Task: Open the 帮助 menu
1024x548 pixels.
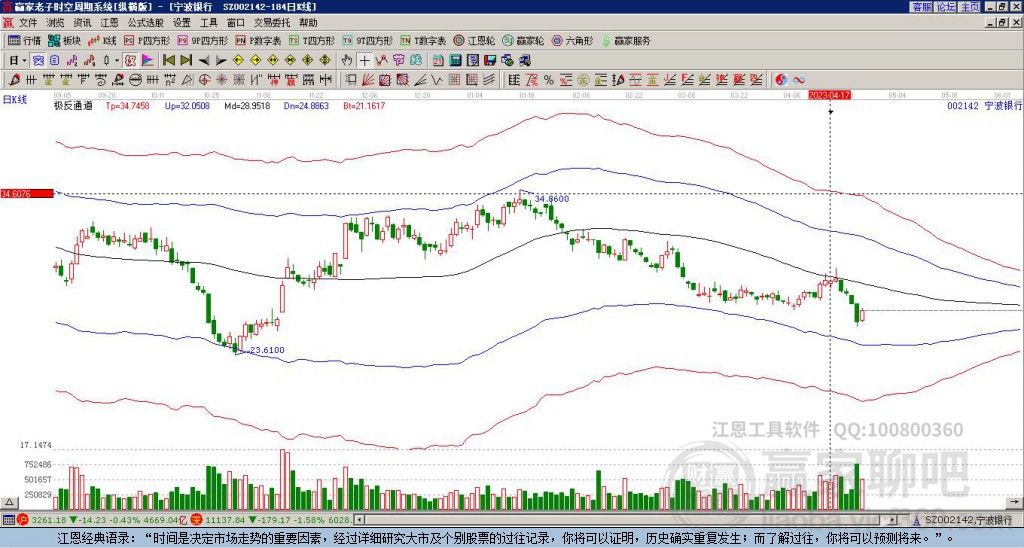Action: point(308,23)
